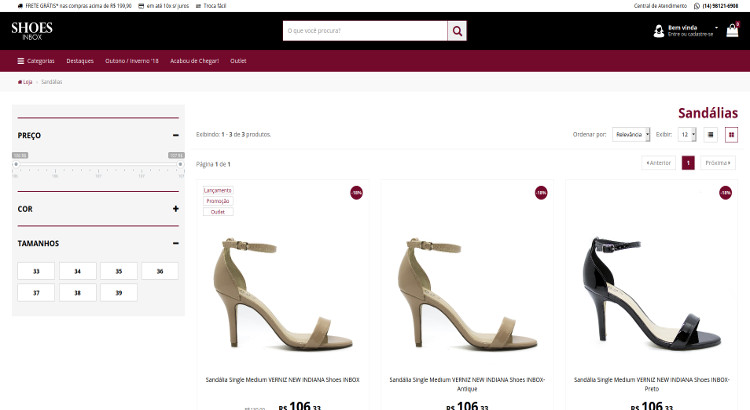Open the Destaques menu item

(80, 61)
